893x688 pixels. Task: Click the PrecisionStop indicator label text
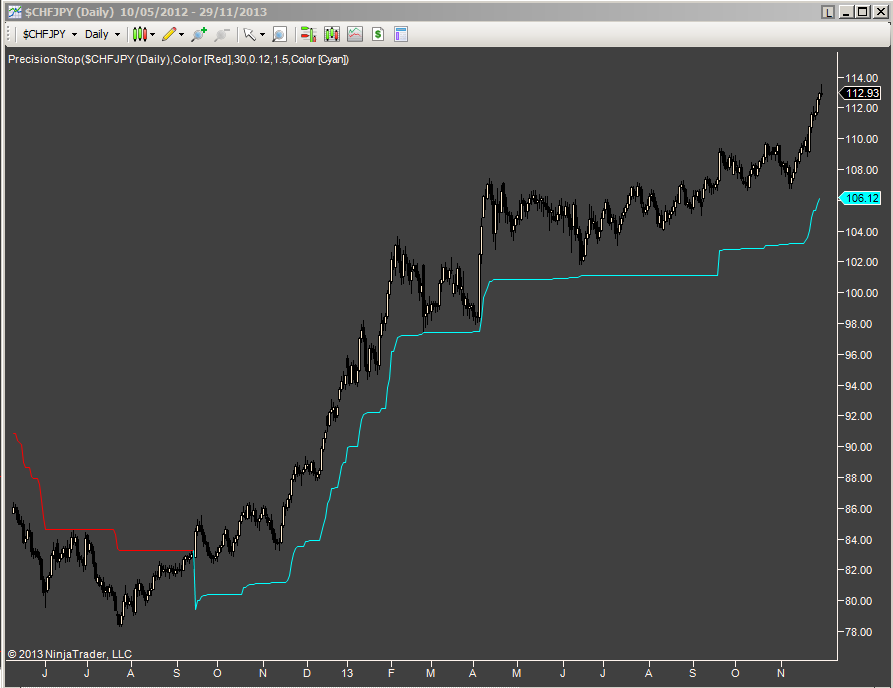tap(175, 59)
